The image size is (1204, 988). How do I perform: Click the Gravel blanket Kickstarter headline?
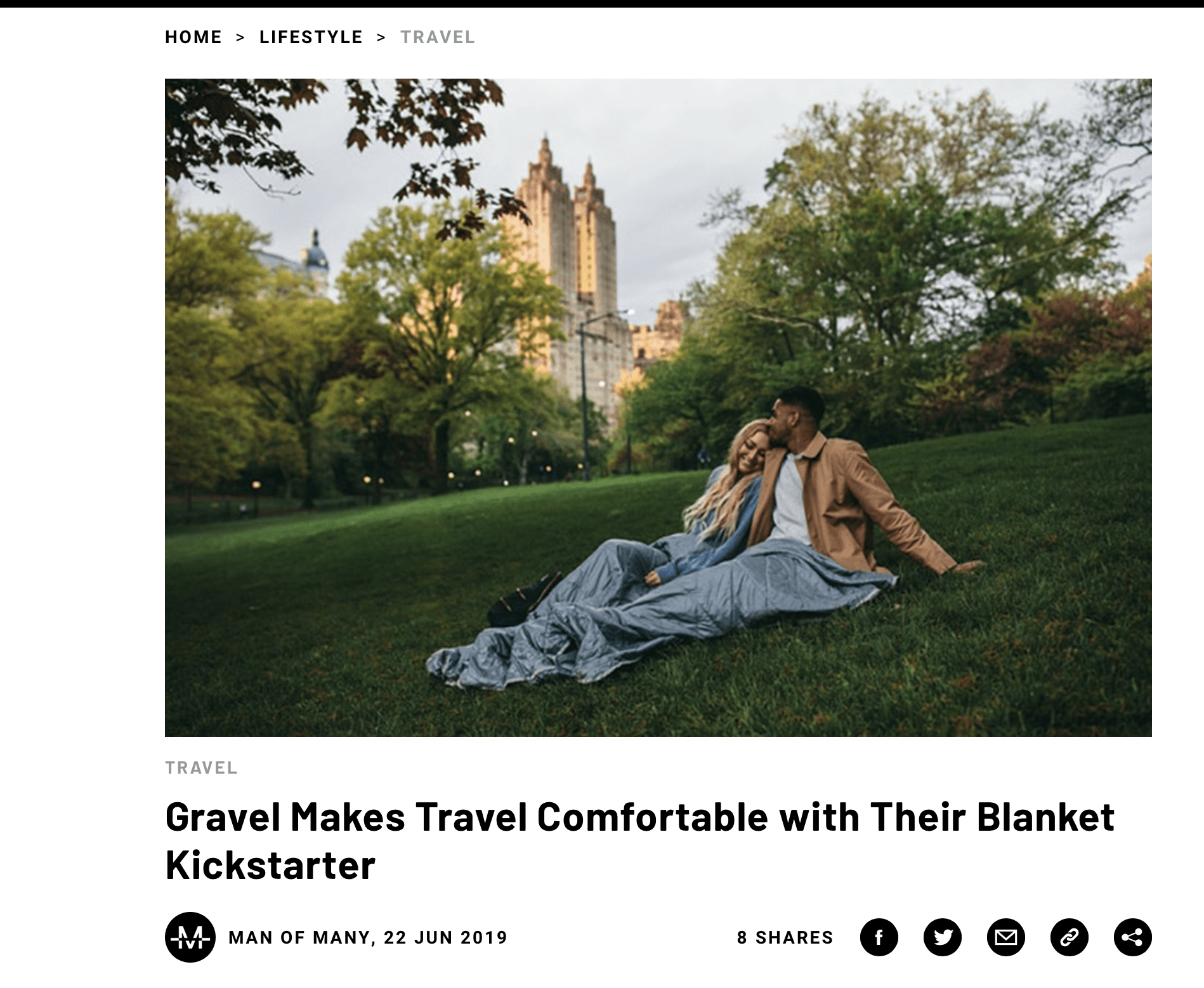click(x=639, y=840)
